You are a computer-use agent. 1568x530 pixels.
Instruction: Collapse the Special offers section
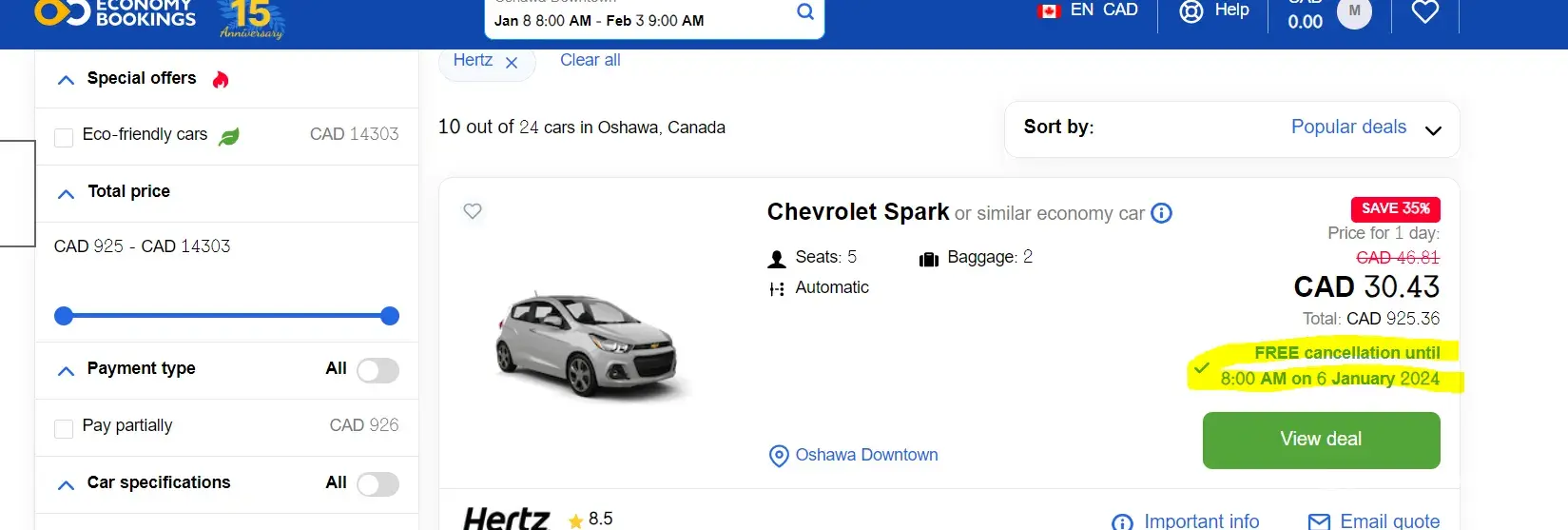(66, 80)
